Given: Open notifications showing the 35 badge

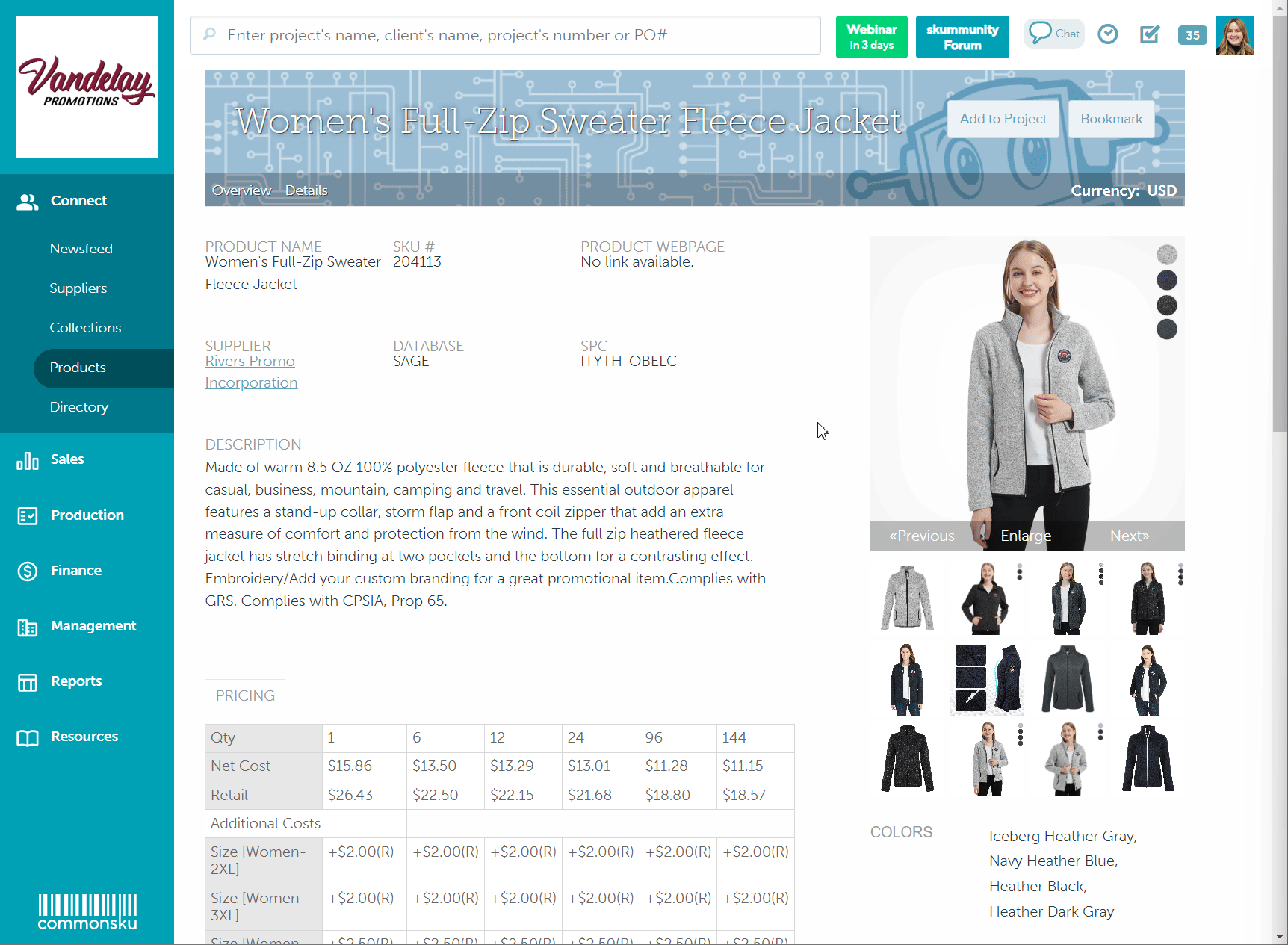Looking at the screenshot, I should click(x=1192, y=35).
